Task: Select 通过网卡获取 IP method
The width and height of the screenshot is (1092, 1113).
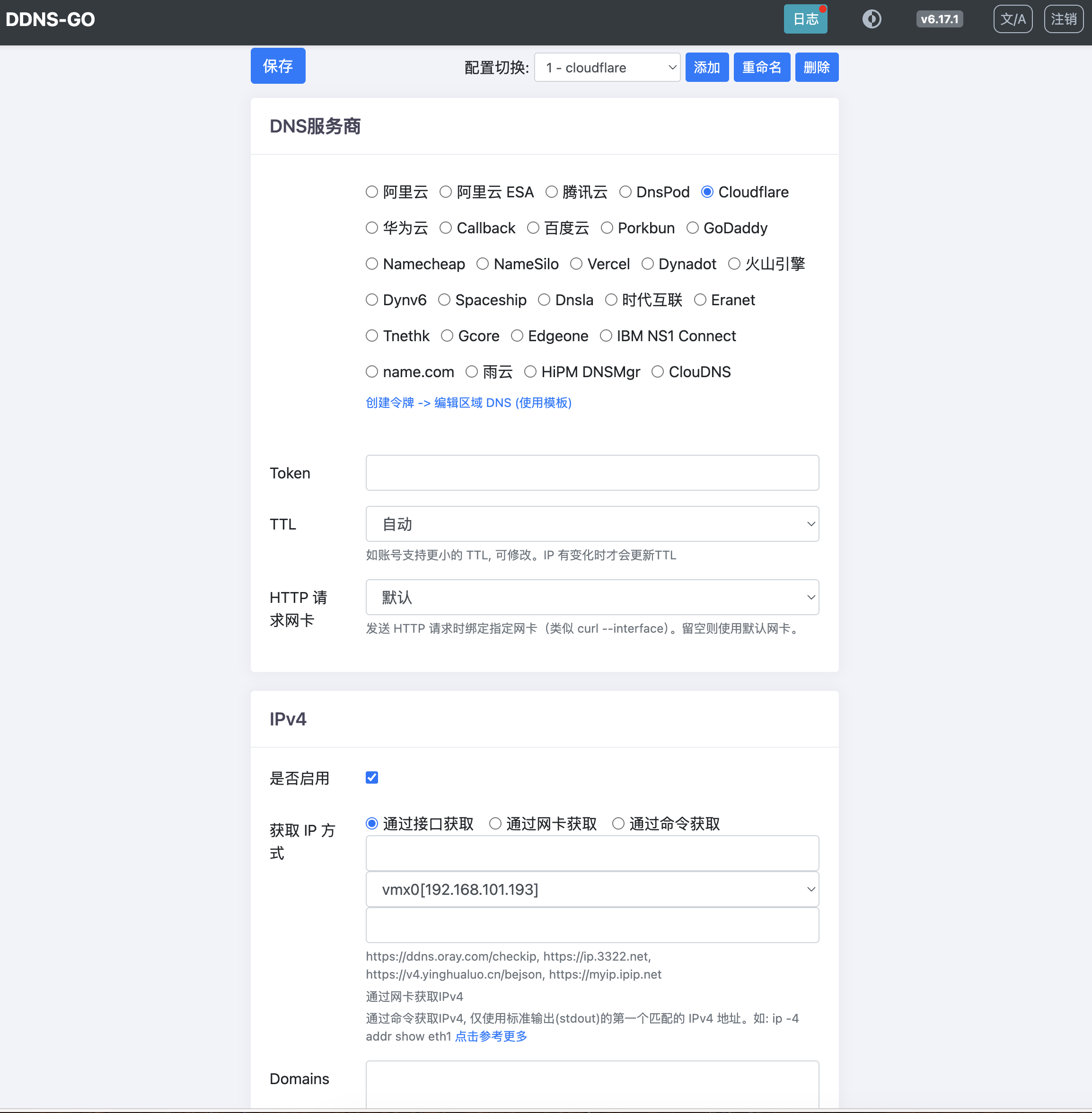Action: pos(495,824)
